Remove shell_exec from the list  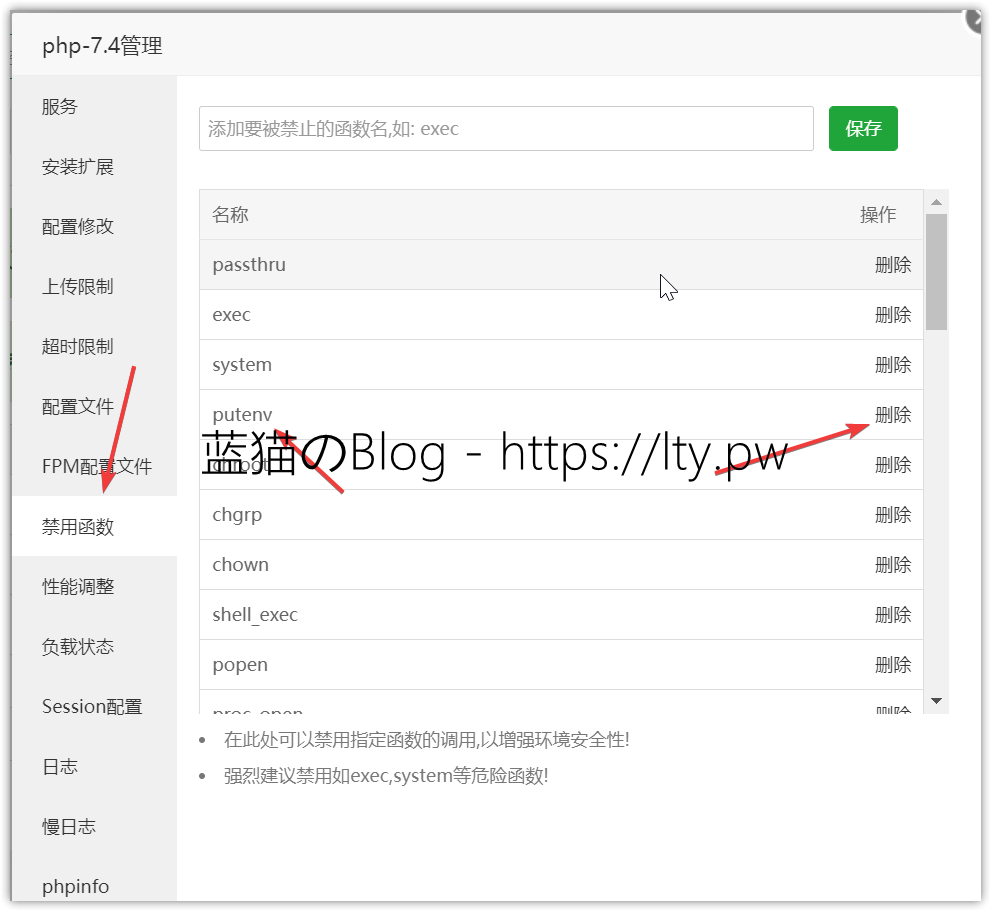click(893, 615)
